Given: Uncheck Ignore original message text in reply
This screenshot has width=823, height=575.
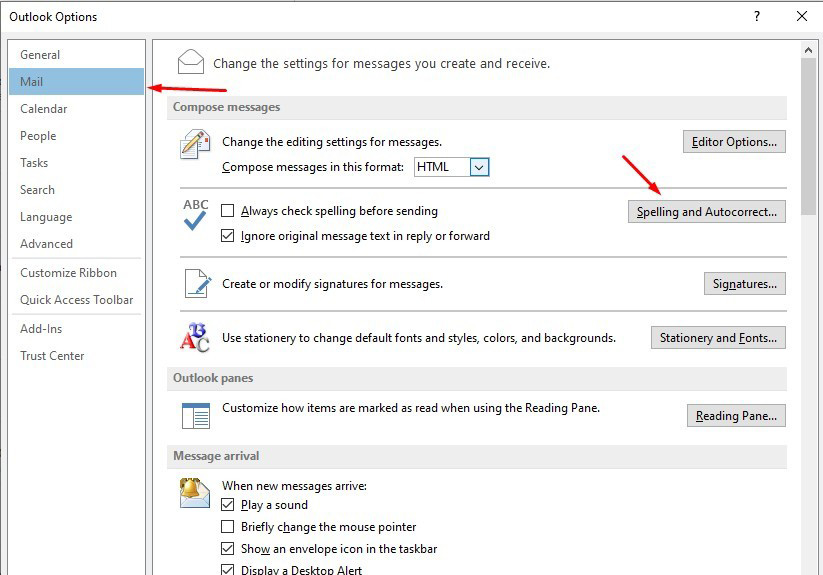Looking at the screenshot, I should (228, 236).
